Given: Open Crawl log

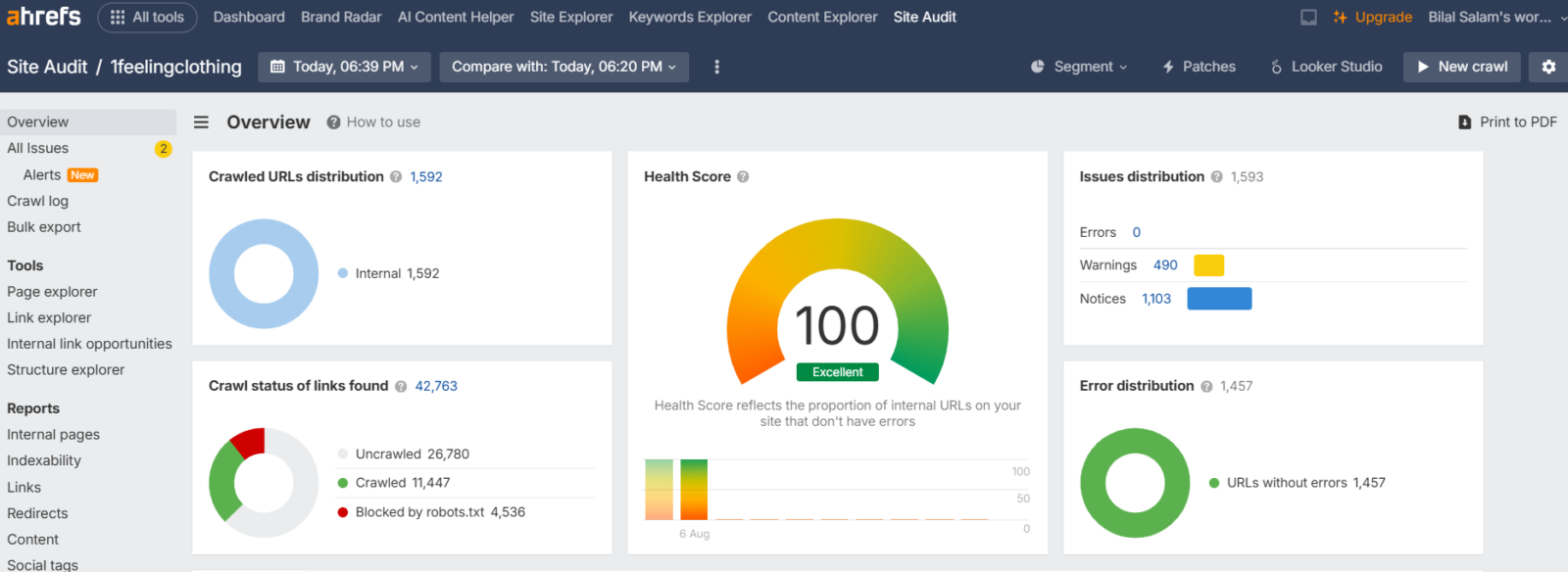Looking at the screenshot, I should [x=38, y=201].
